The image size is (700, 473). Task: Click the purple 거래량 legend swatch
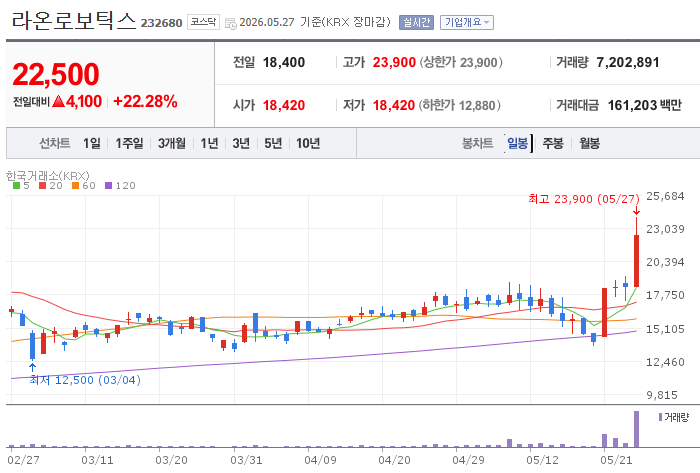[660, 417]
